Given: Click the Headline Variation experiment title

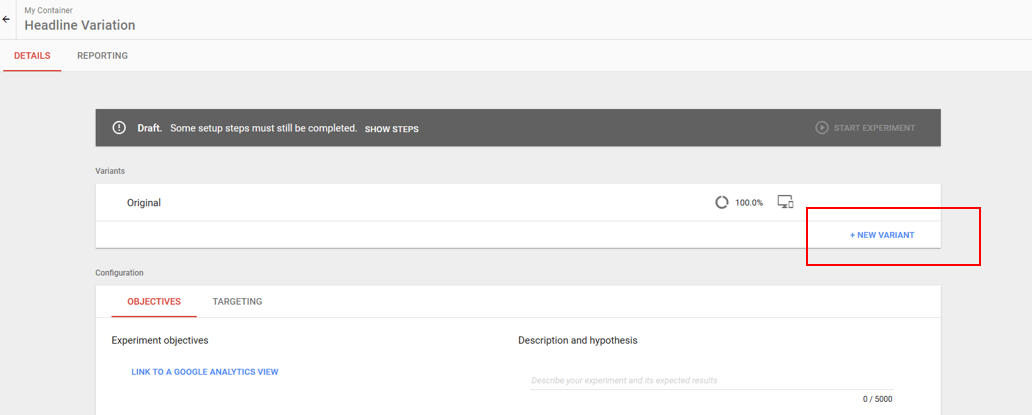Looking at the screenshot, I should click(x=80, y=26).
